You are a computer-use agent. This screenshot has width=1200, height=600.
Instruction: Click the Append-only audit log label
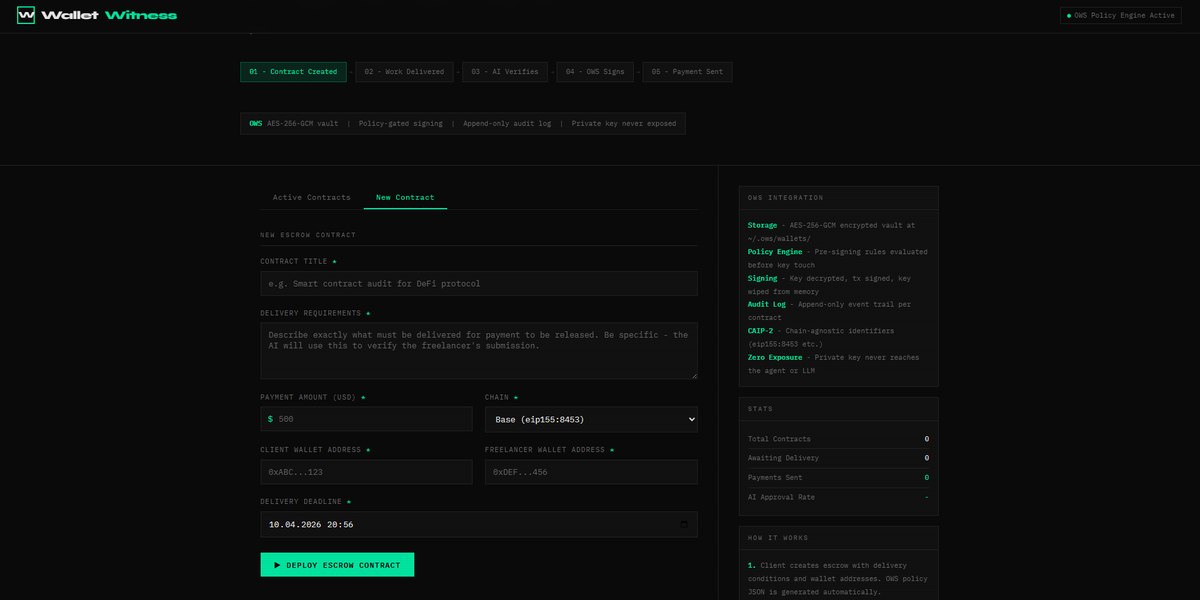coord(507,124)
